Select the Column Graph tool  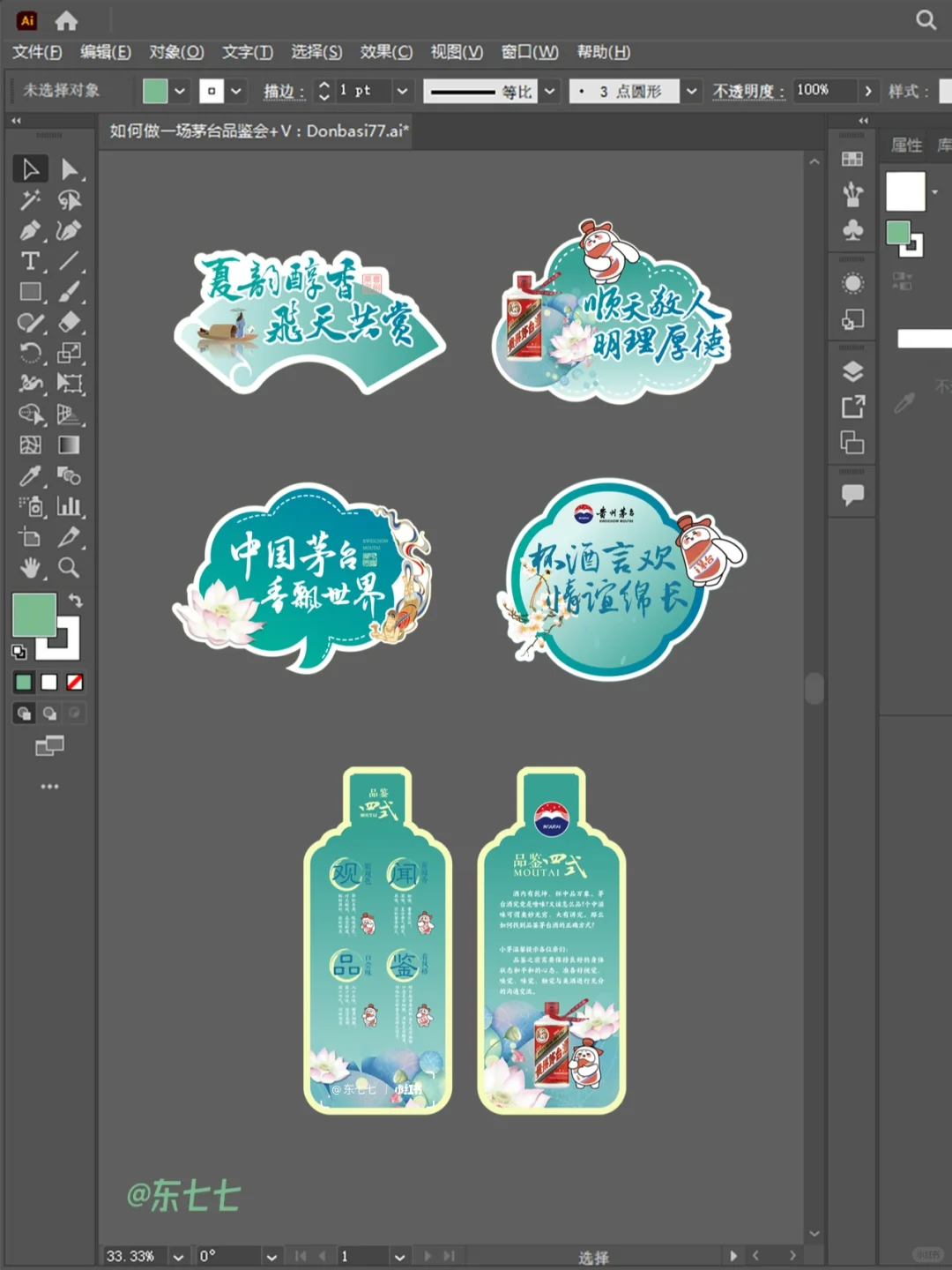70,506
